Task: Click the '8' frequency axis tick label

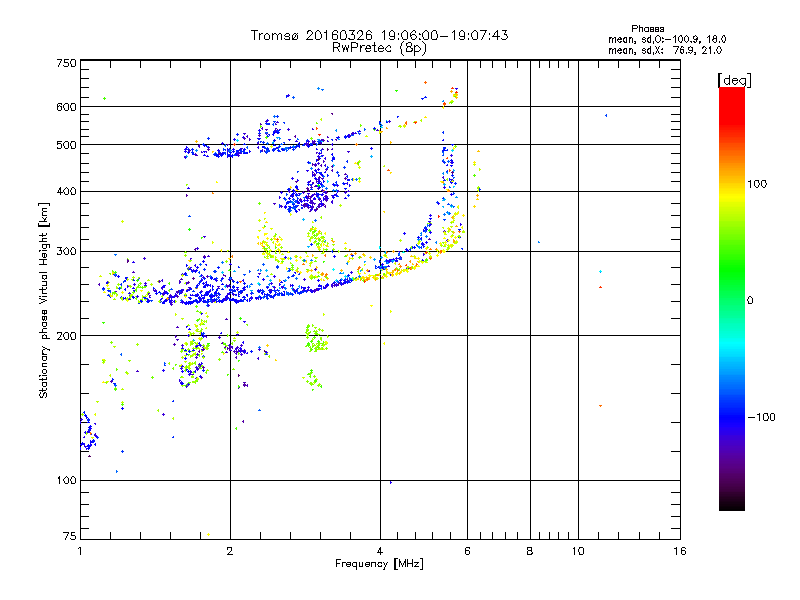Action: pyautogui.click(x=530, y=551)
